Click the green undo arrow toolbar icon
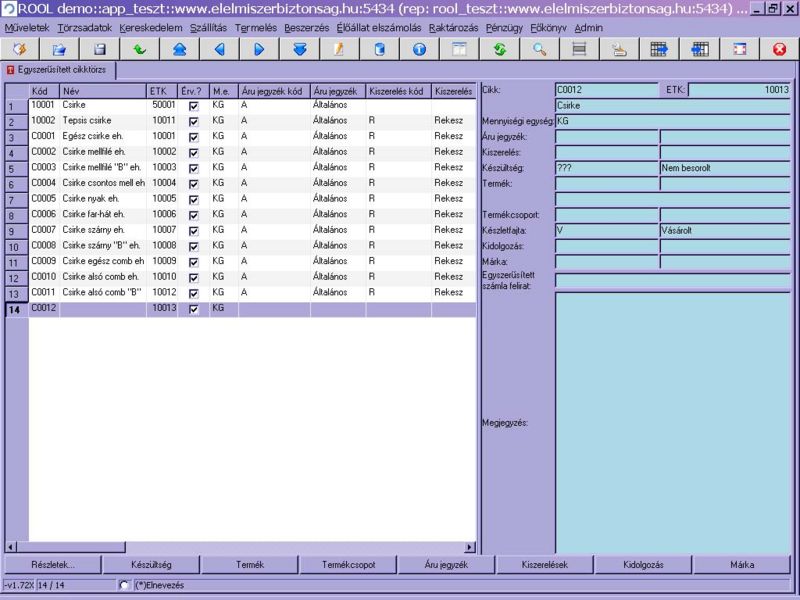Image resolution: width=800 pixels, height=600 pixels. [x=139, y=48]
